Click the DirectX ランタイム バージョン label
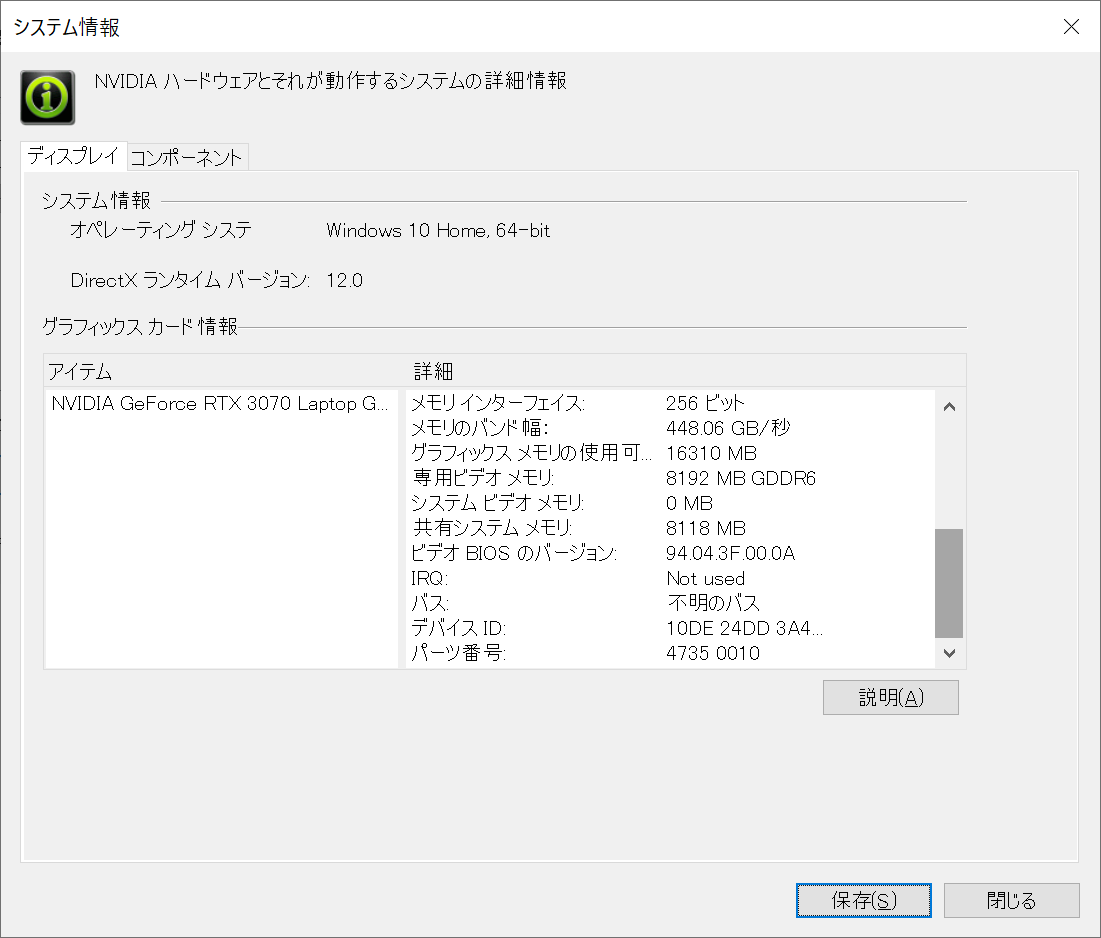This screenshot has width=1101, height=938. tap(190, 281)
